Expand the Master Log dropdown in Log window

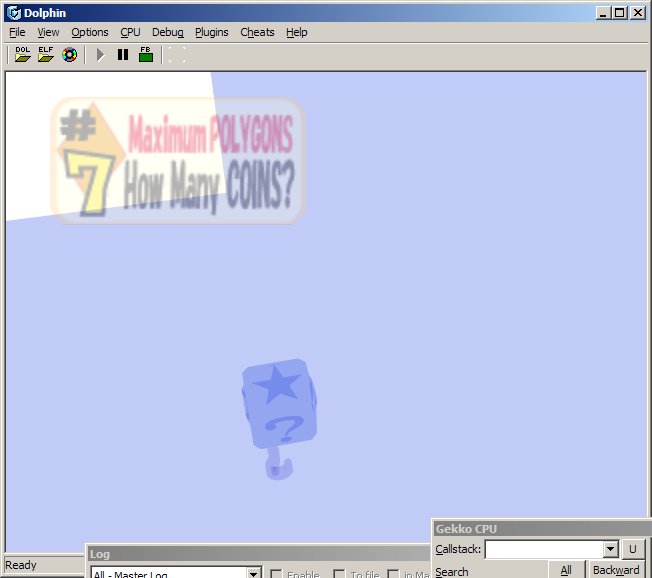coord(253,574)
